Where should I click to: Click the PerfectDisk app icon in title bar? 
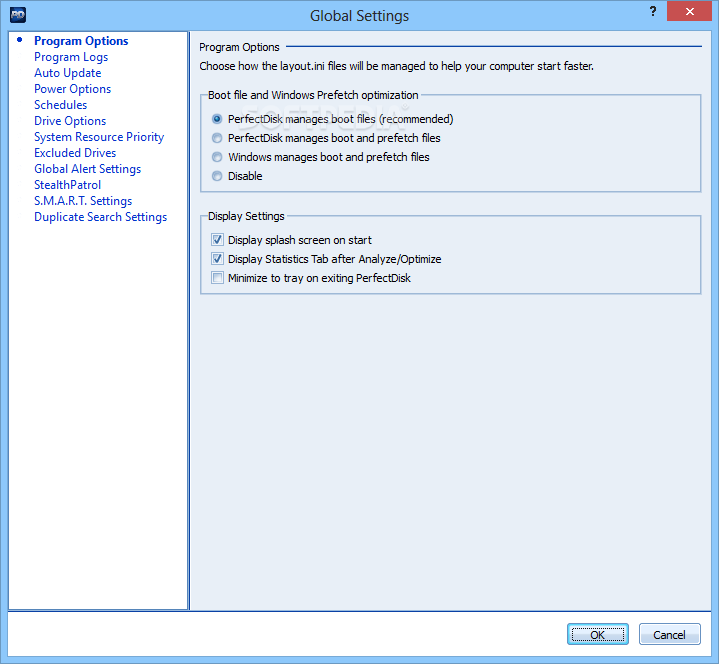[18, 15]
